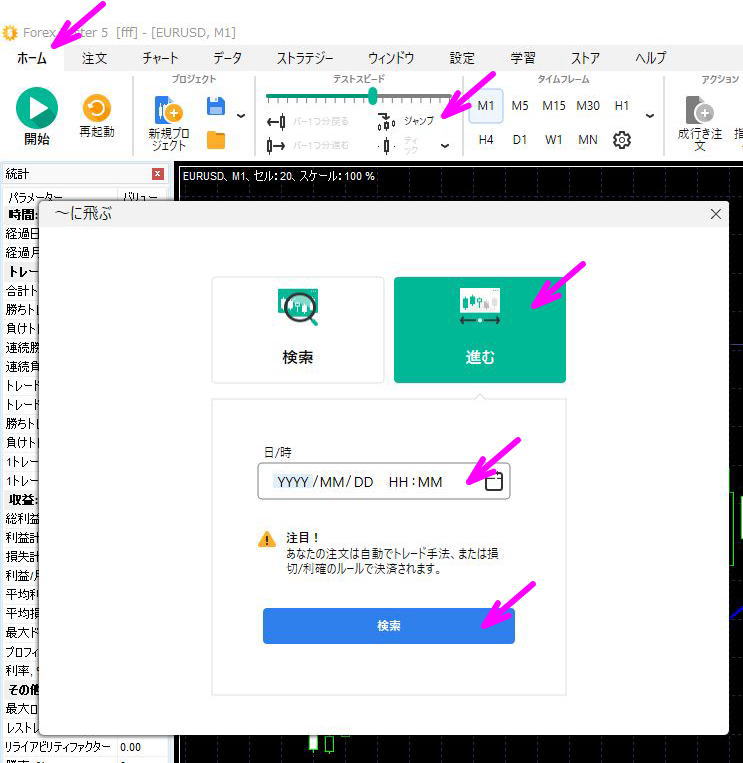
Task: Select the M1 timeframe
Action: [x=486, y=106]
